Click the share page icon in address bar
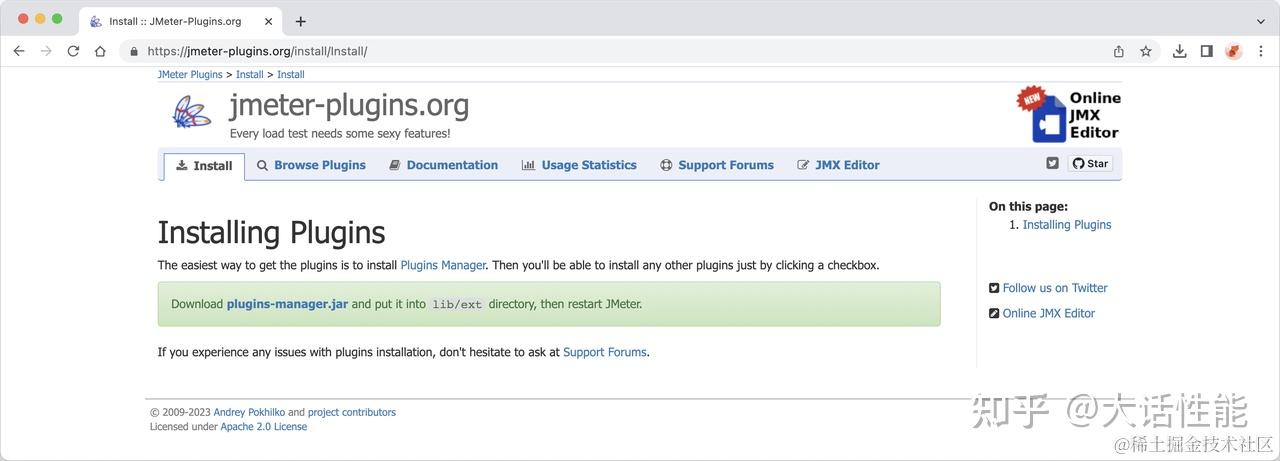 click(1119, 51)
